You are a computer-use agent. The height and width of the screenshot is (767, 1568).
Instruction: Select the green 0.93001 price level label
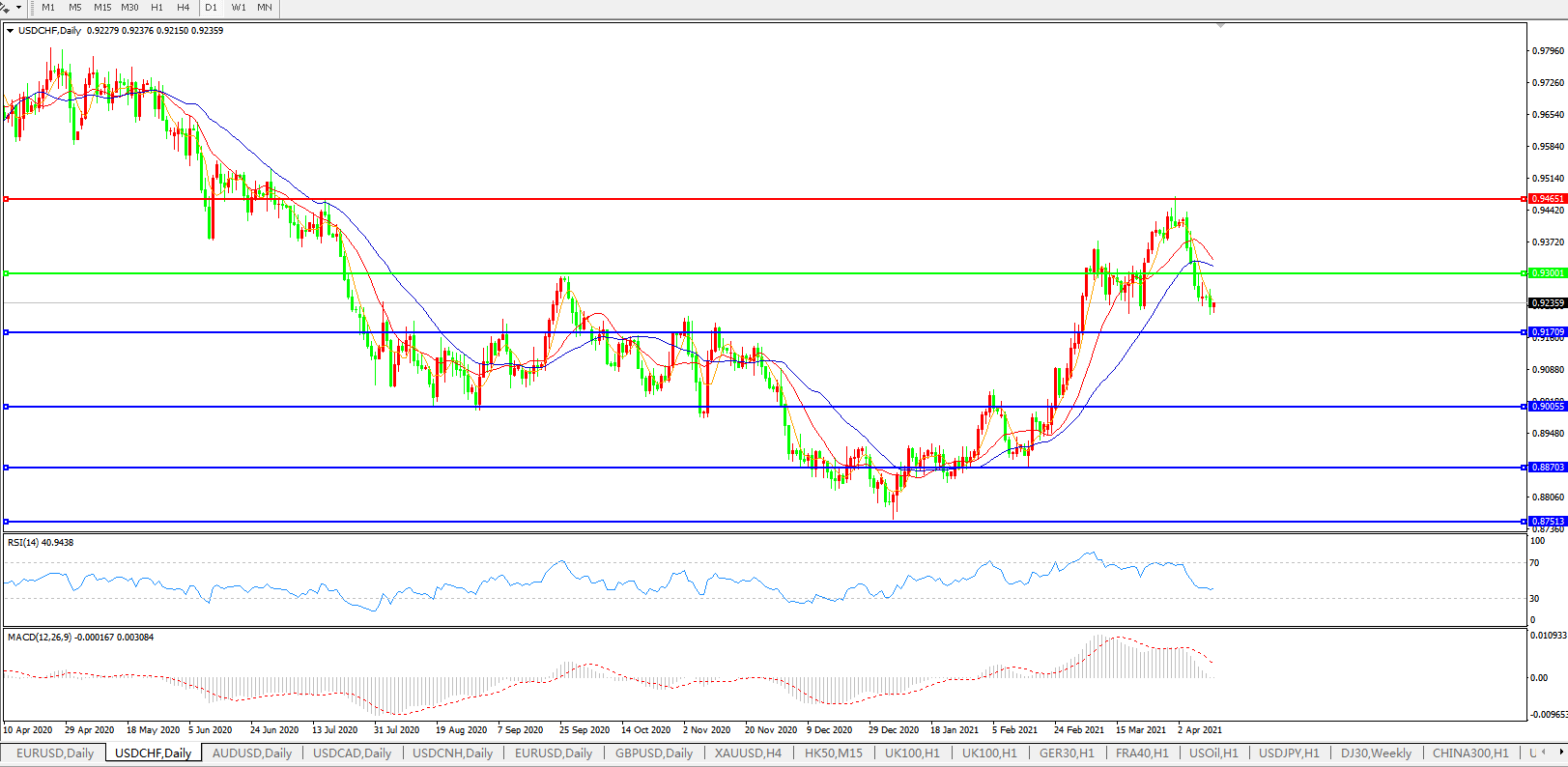tap(1547, 273)
